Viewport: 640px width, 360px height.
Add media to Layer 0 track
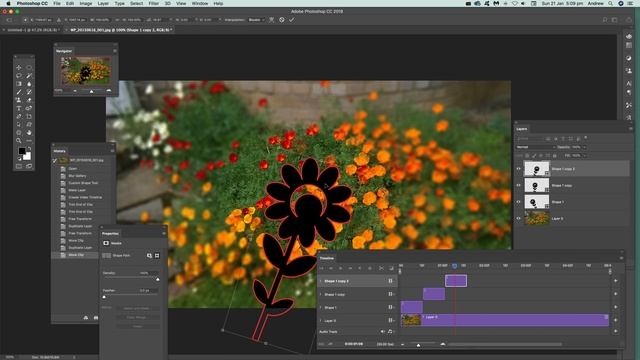point(616,320)
